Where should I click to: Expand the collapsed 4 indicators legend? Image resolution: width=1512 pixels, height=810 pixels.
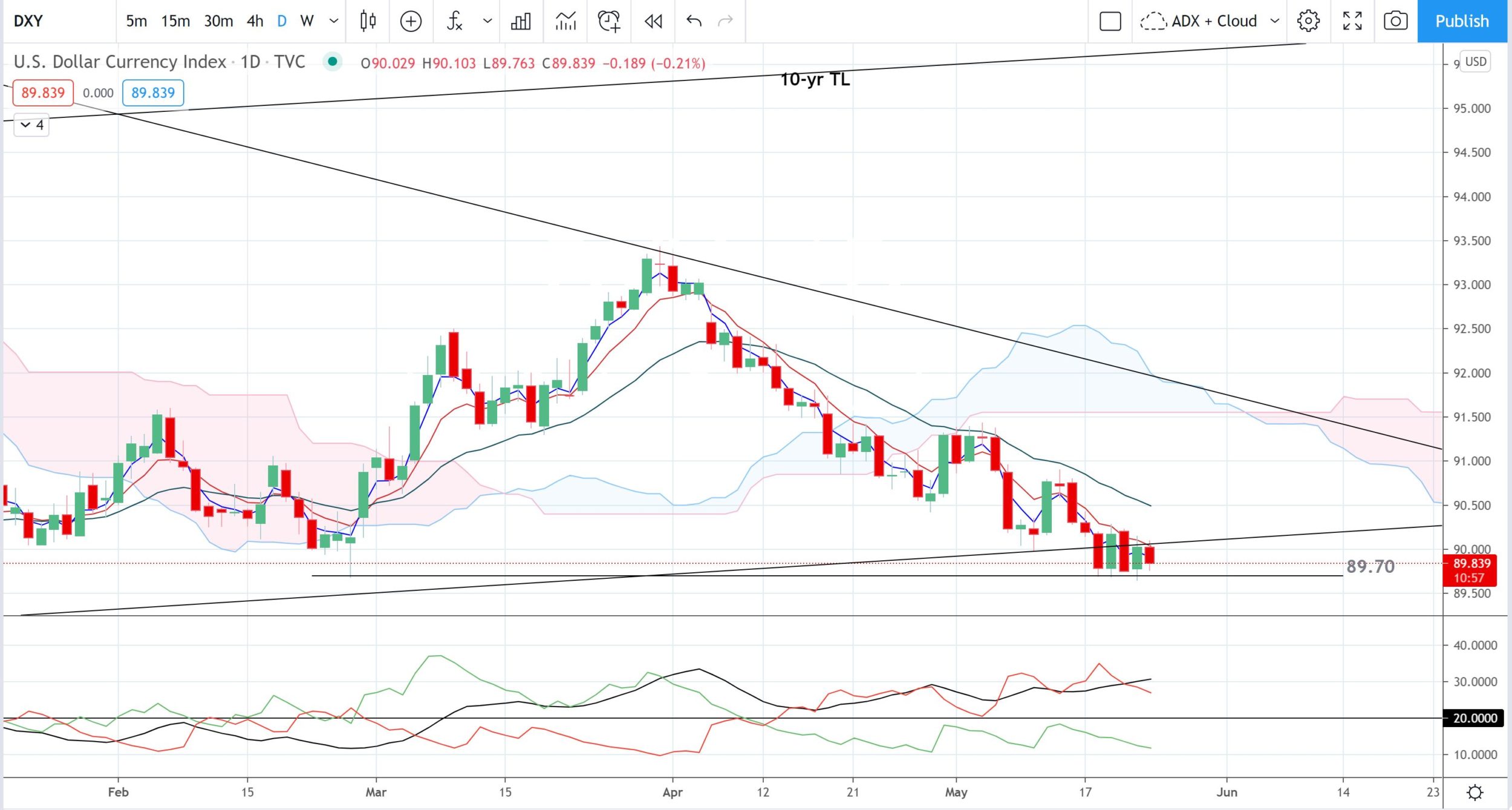31,125
